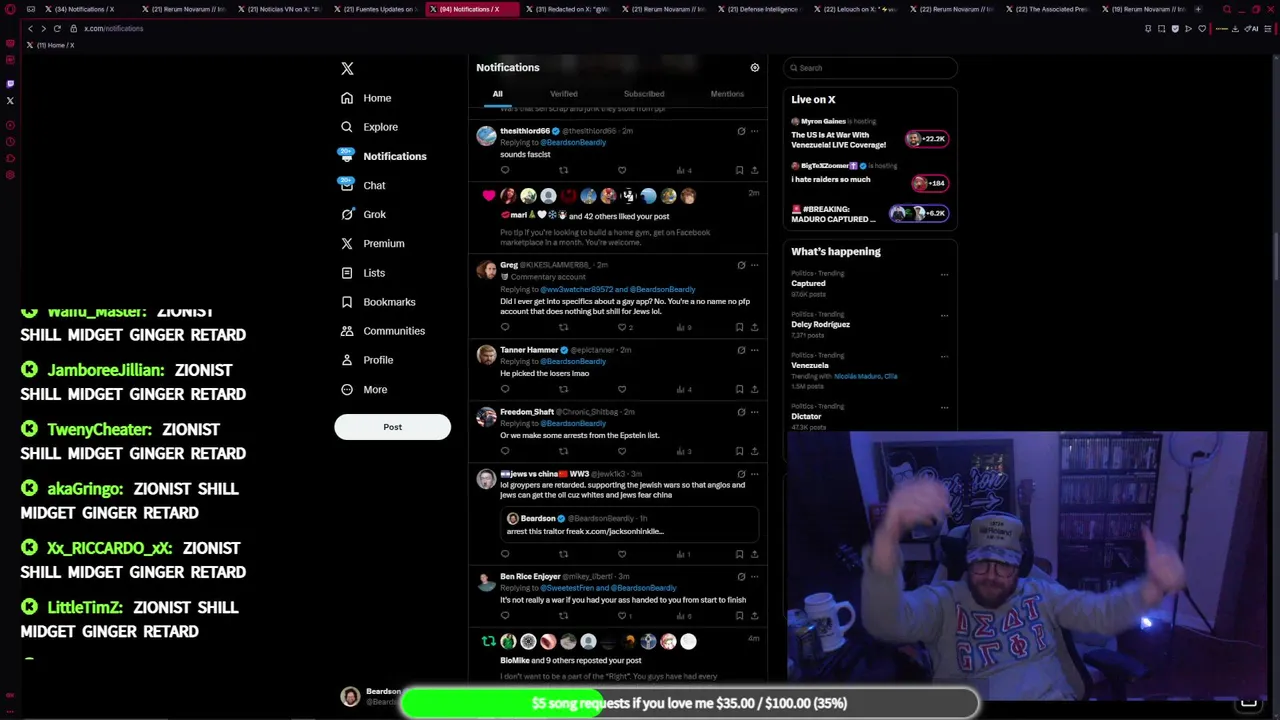Repost Tanner Hammer's reply
Screen dimensions: 1280x720
coord(563,389)
